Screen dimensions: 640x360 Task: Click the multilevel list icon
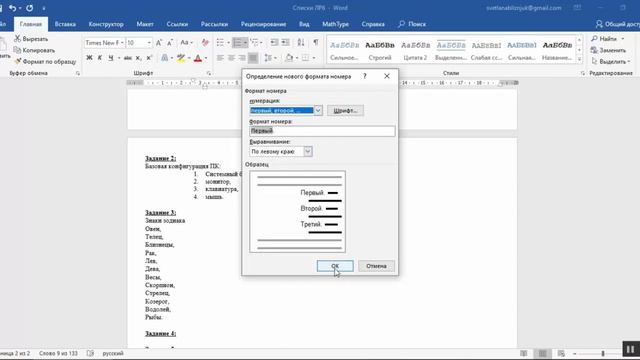(x=254, y=42)
